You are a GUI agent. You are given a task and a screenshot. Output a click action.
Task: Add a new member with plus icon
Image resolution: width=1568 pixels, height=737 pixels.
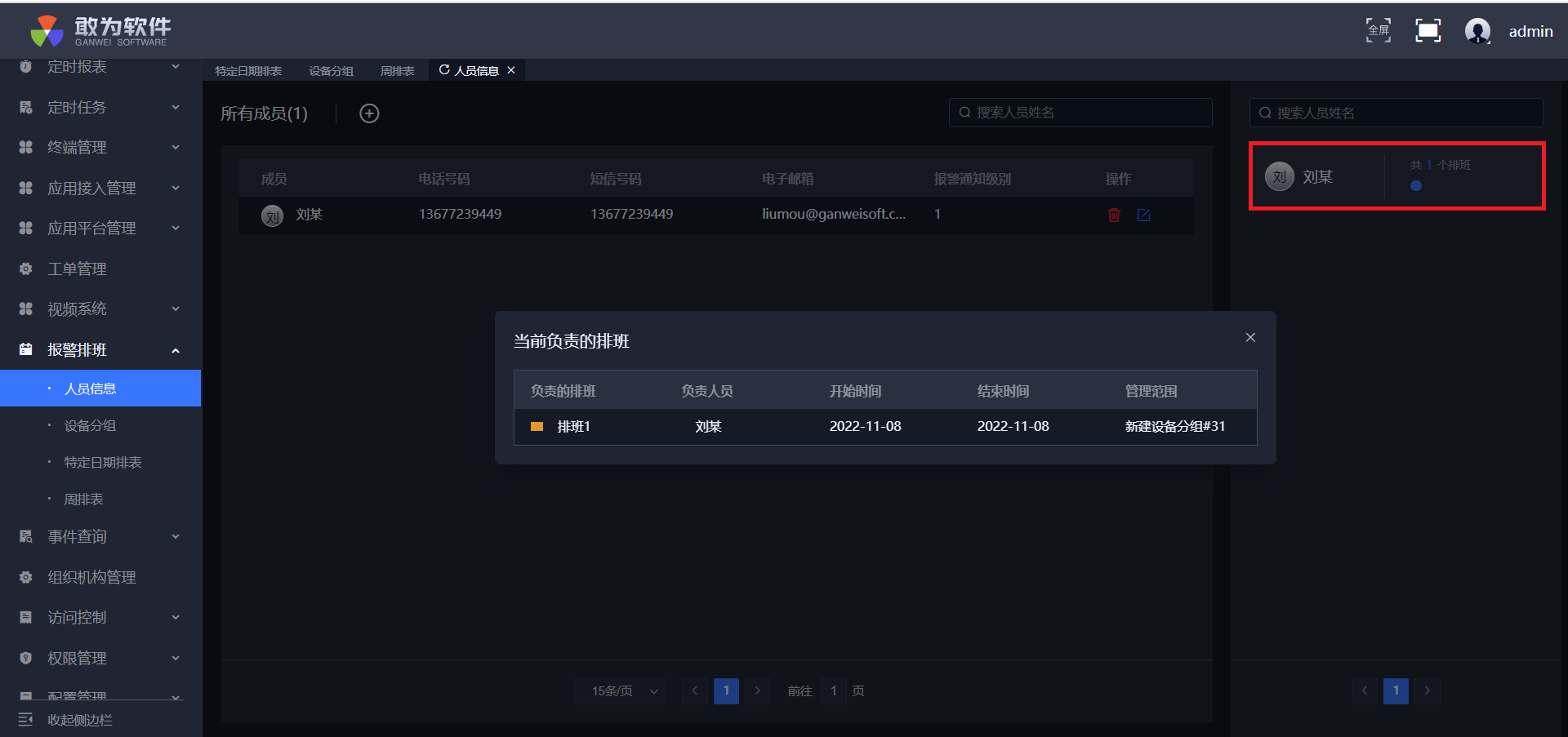(369, 113)
